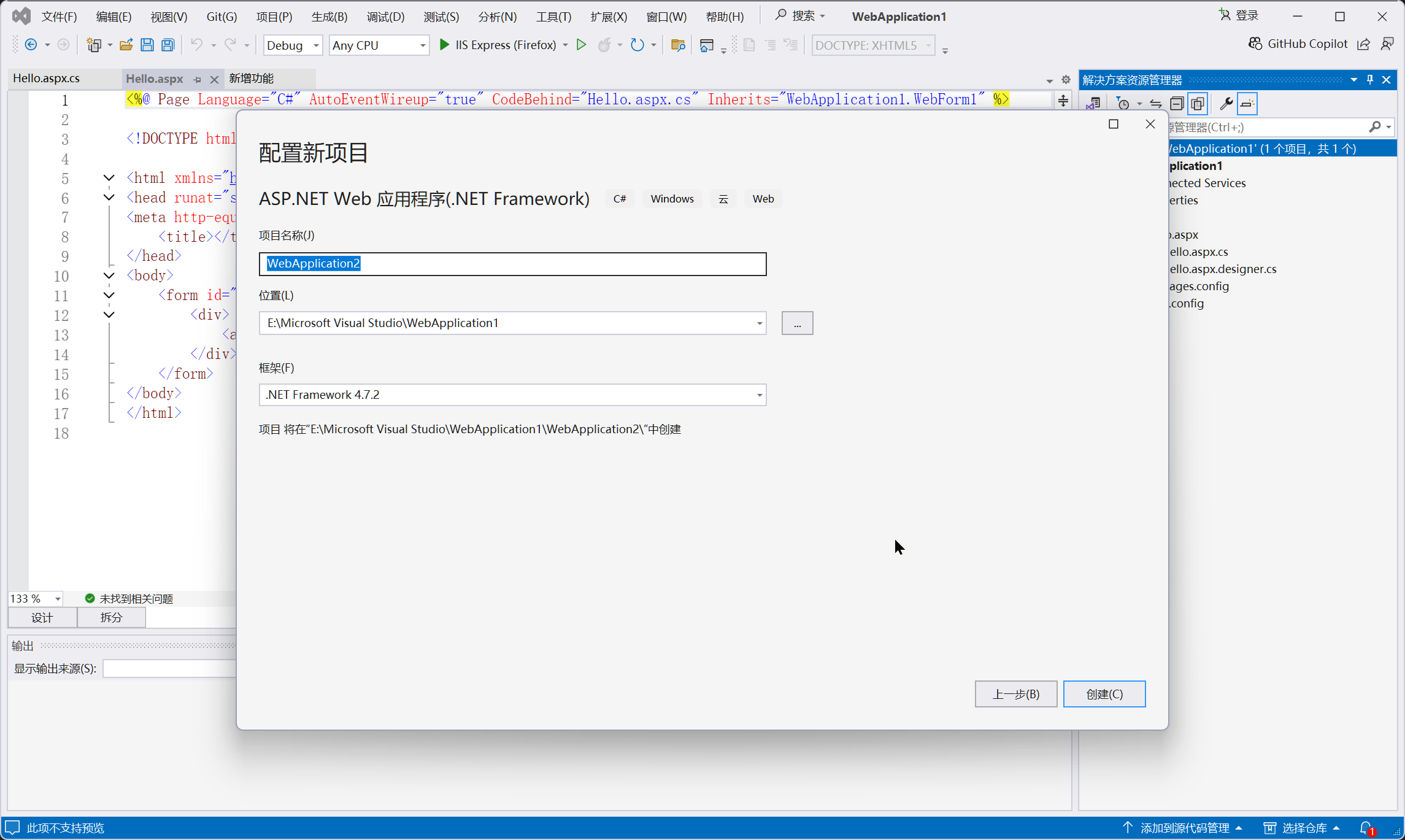Click Collapse All icon in Solution Explorer
The width and height of the screenshot is (1405, 840).
click(x=1177, y=104)
